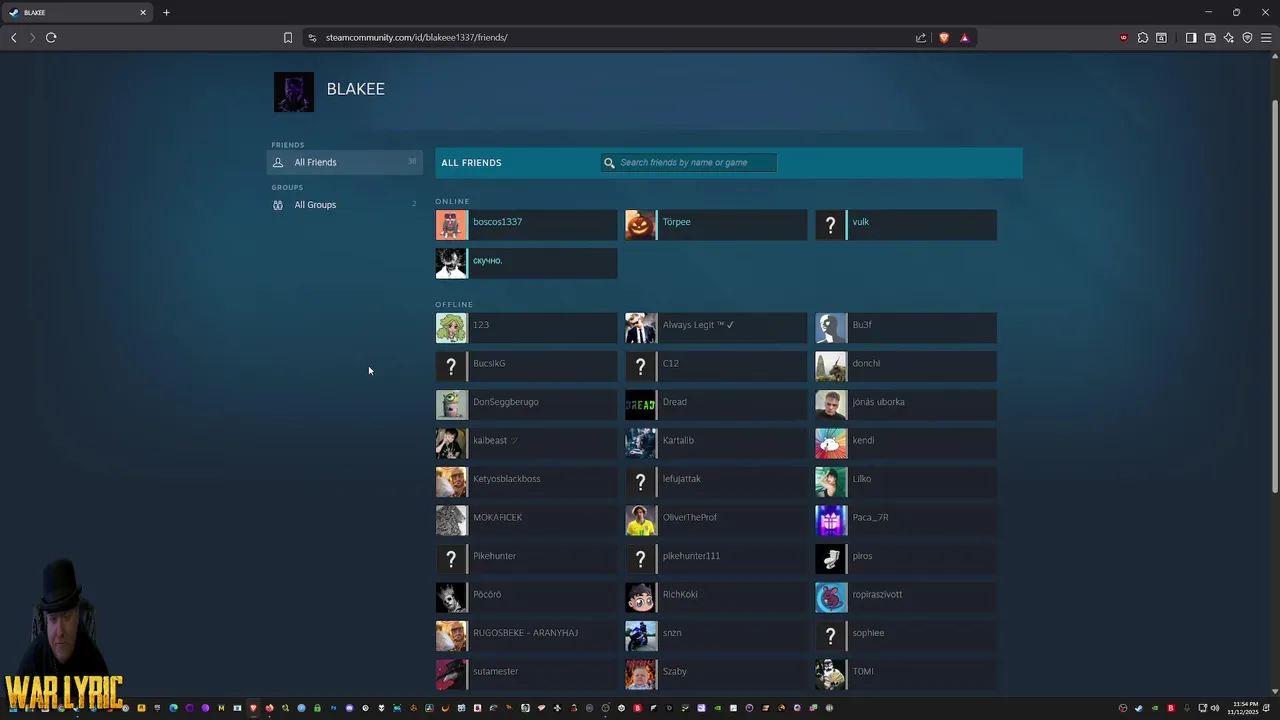Open friend Pöcörö

pyautogui.click(x=526, y=597)
